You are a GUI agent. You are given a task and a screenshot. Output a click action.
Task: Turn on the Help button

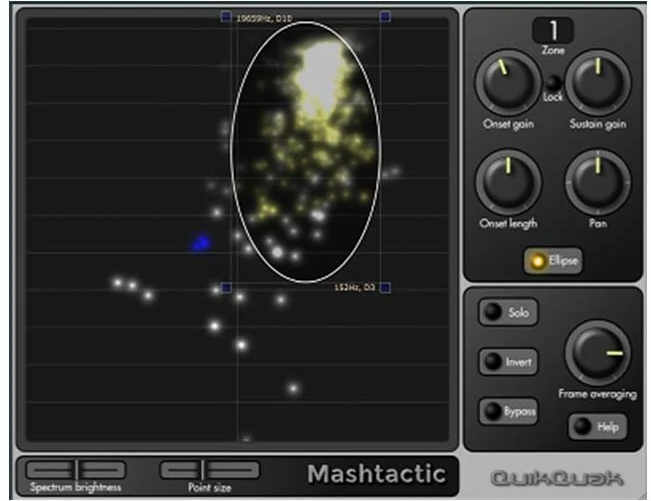click(x=598, y=426)
